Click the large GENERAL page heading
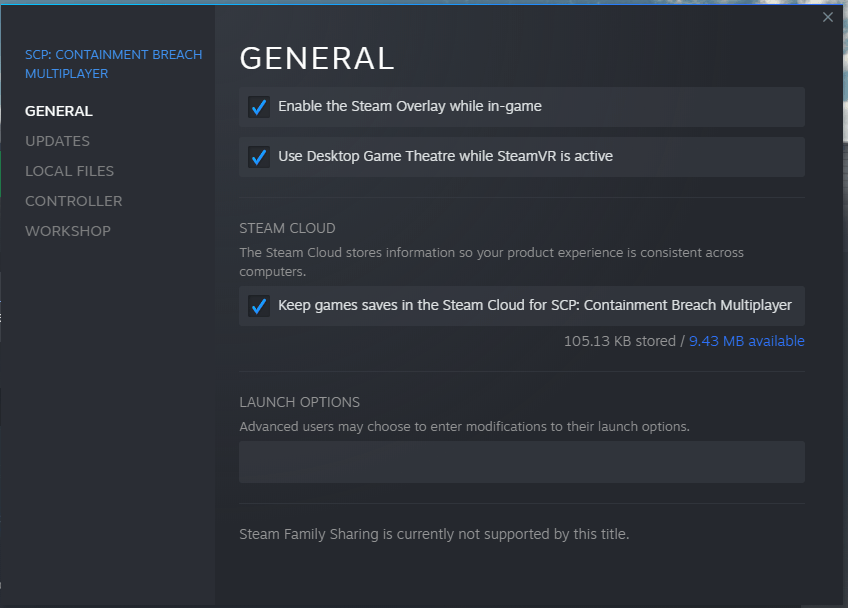This screenshot has width=848, height=608. 317,58
